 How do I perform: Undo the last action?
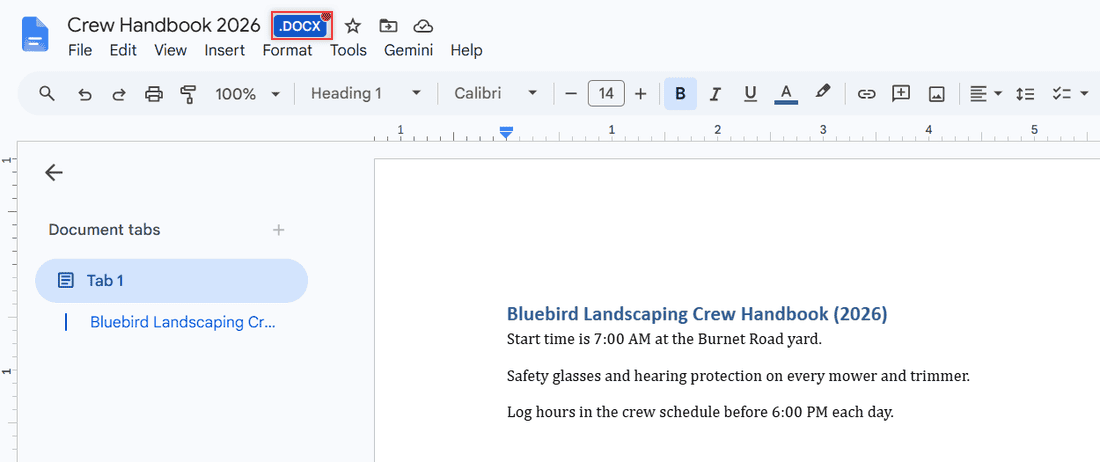[x=85, y=94]
